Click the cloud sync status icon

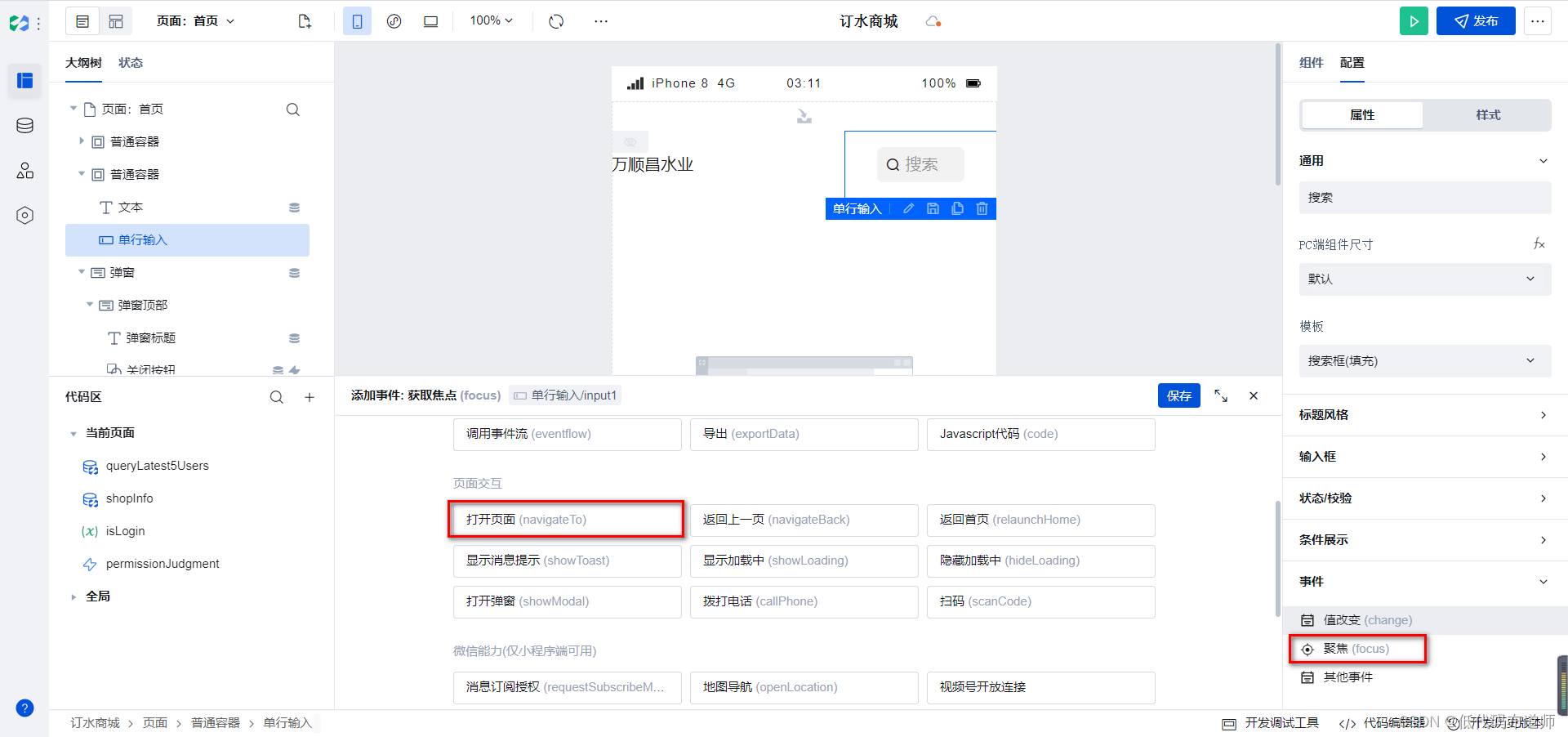click(933, 21)
